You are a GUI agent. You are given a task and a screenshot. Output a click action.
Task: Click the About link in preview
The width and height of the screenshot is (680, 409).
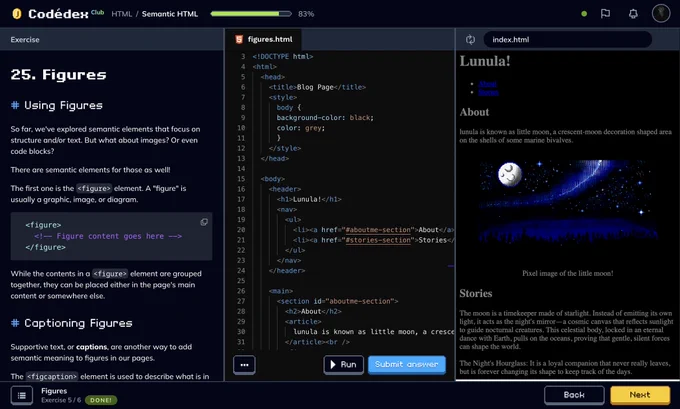[487, 84]
